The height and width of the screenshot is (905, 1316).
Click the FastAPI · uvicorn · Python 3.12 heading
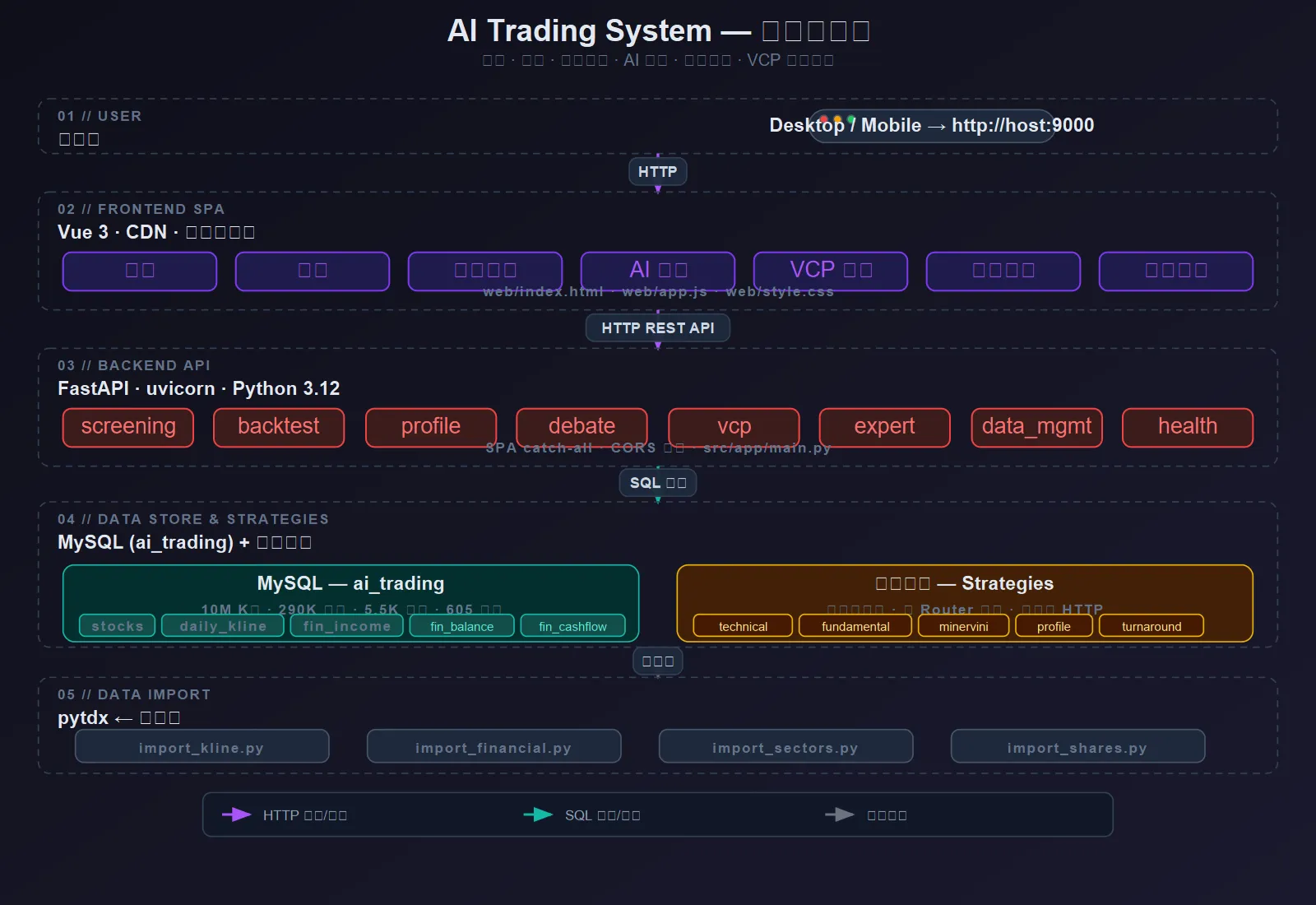[198, 388]
